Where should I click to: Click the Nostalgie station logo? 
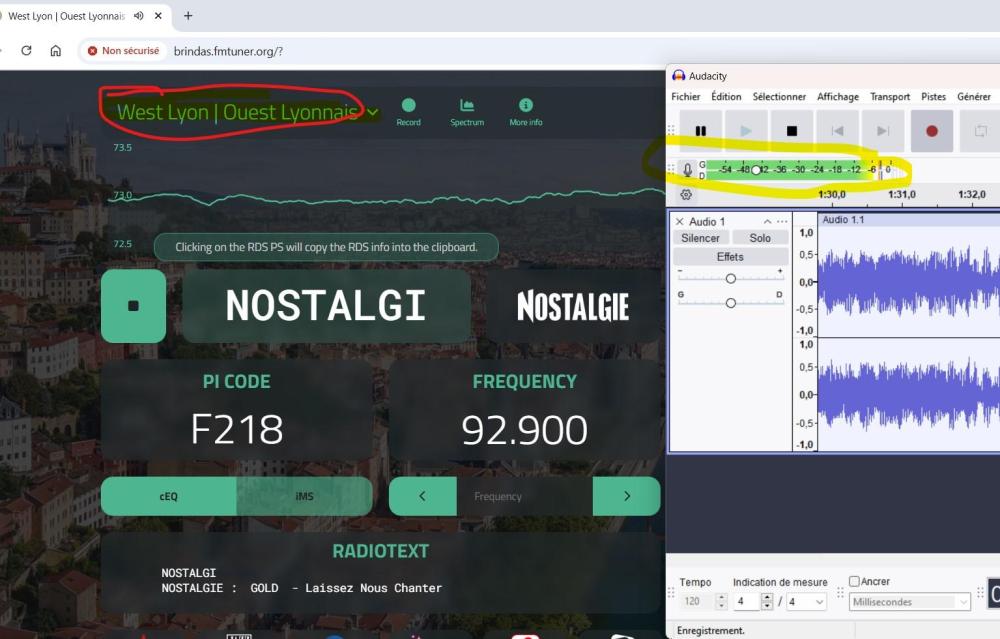click(573, 306)
